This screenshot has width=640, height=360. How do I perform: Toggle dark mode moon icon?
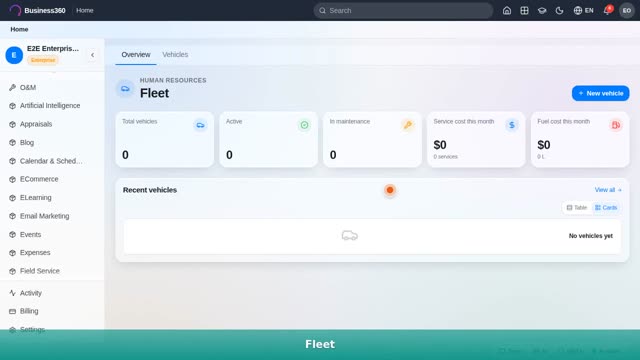pyautogui.click(x=560, y=11)
